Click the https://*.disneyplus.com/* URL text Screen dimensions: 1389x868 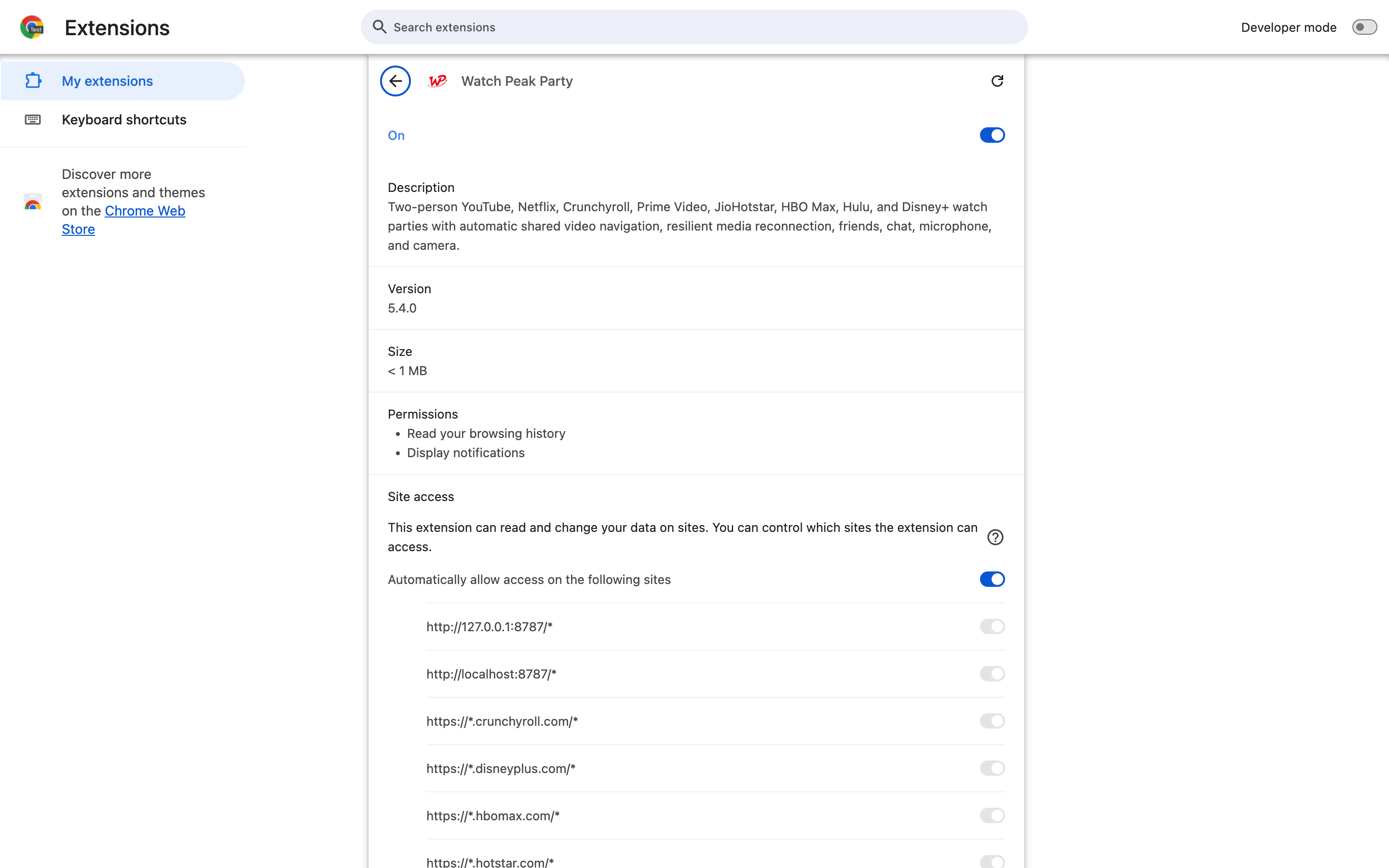tap(501, 768)
